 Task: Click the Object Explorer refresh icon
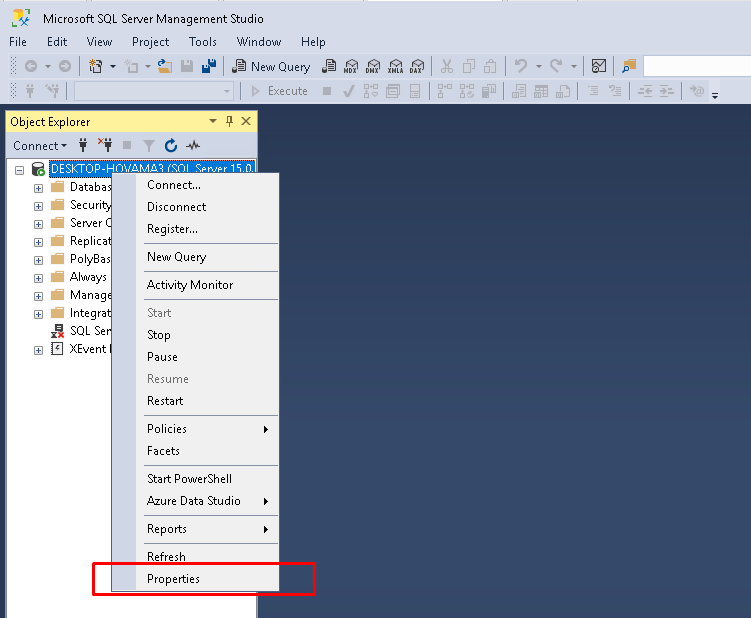(171, 145)
